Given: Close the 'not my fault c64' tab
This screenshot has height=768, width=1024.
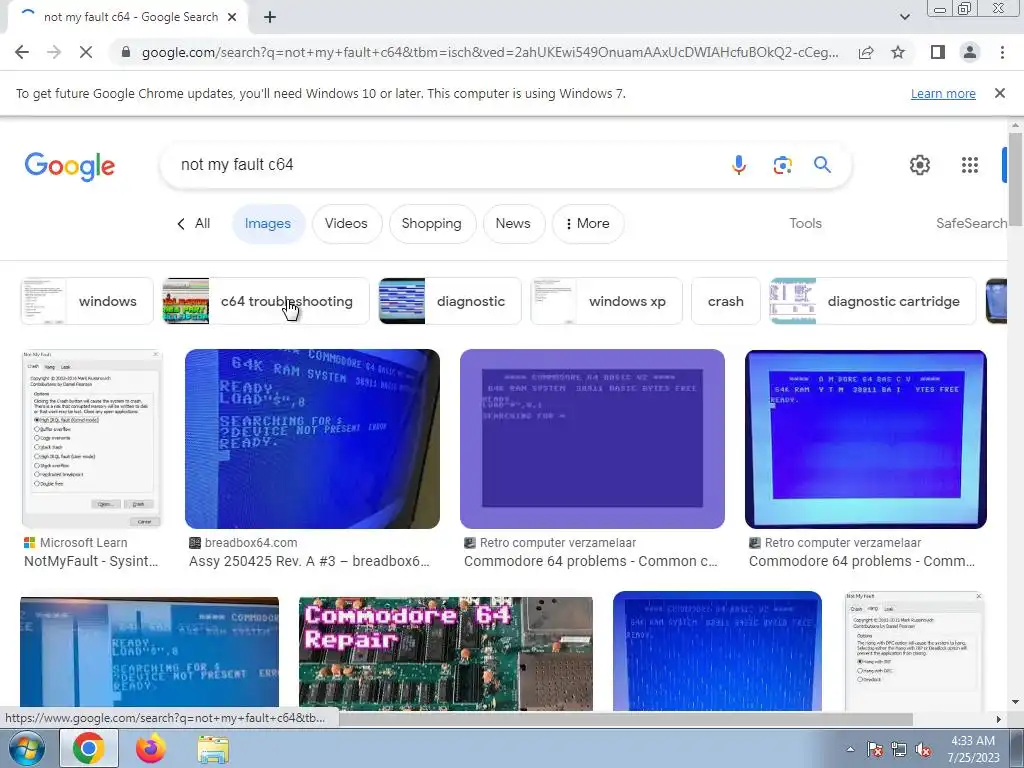Looking at the screenshot, I should click(232, 17).
